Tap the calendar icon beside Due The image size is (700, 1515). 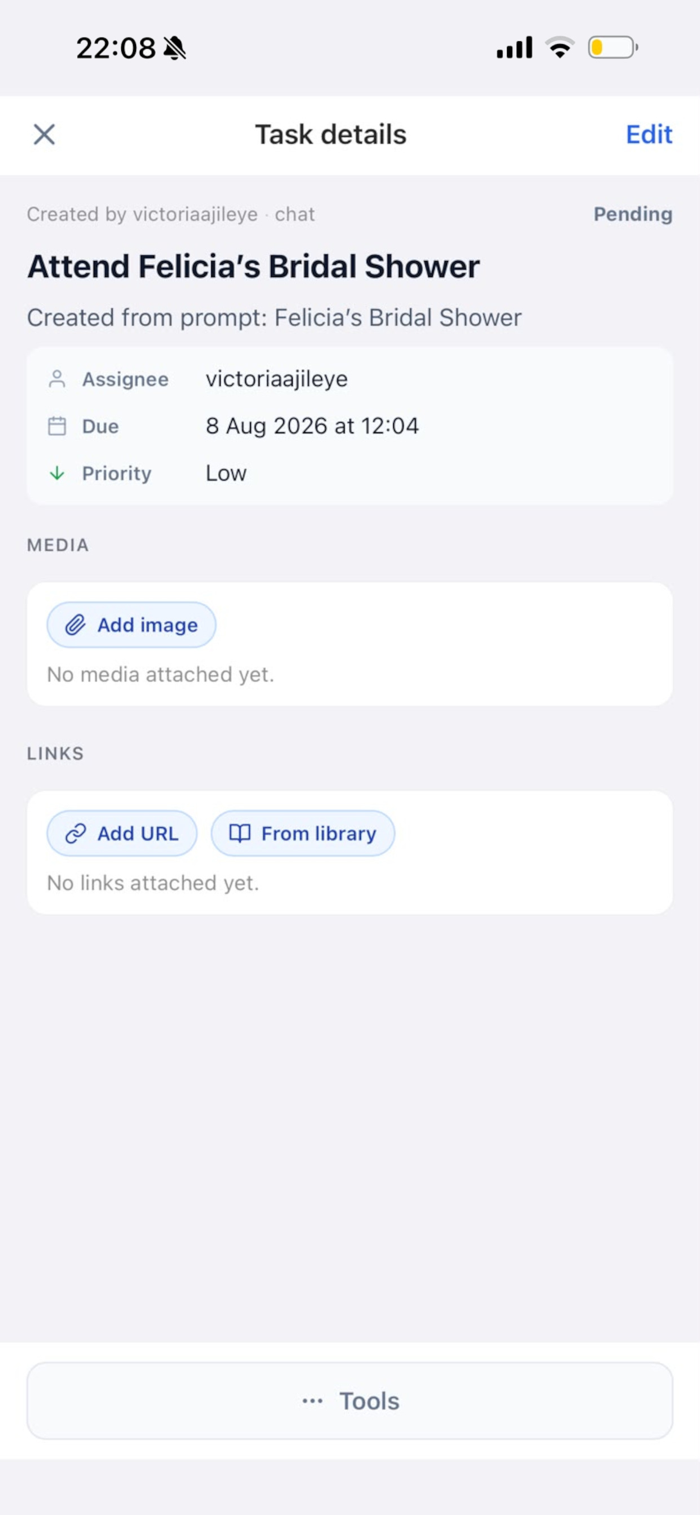[x=57, y=426]
